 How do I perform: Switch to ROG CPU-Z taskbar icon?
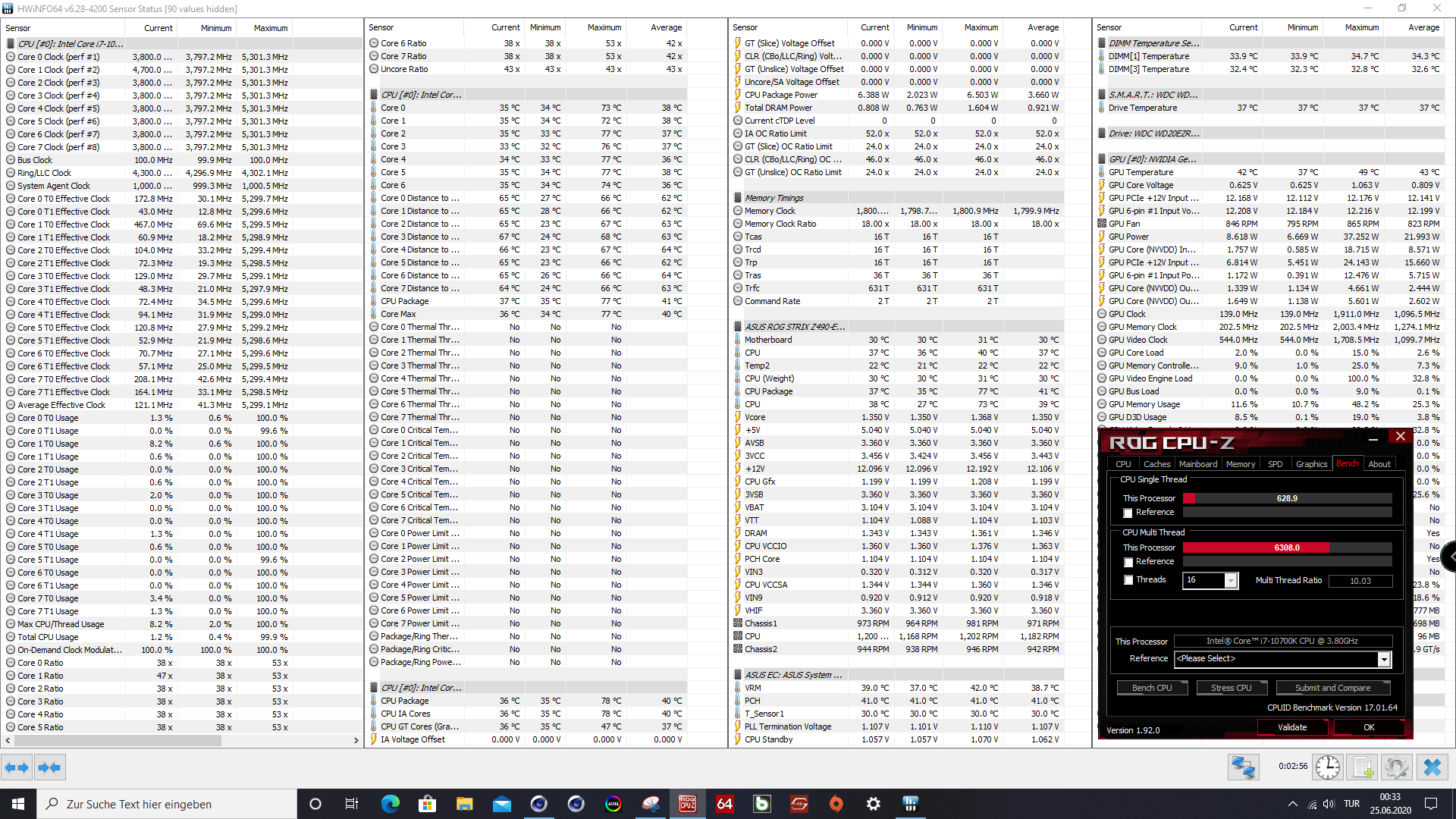coord(688,804)
